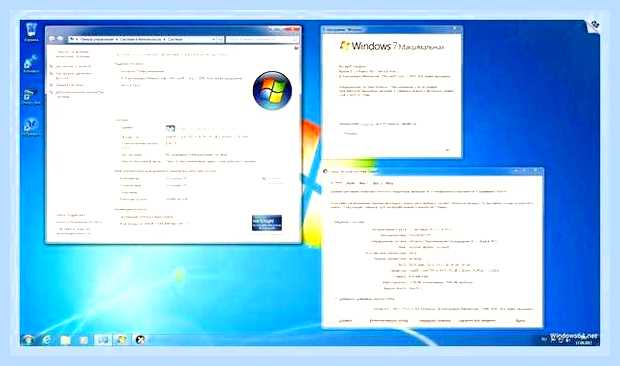Click the round icon in bottom window titlebar
Image resolution: width=620 pixels, height=366 pixels.
tap(325, 172)
